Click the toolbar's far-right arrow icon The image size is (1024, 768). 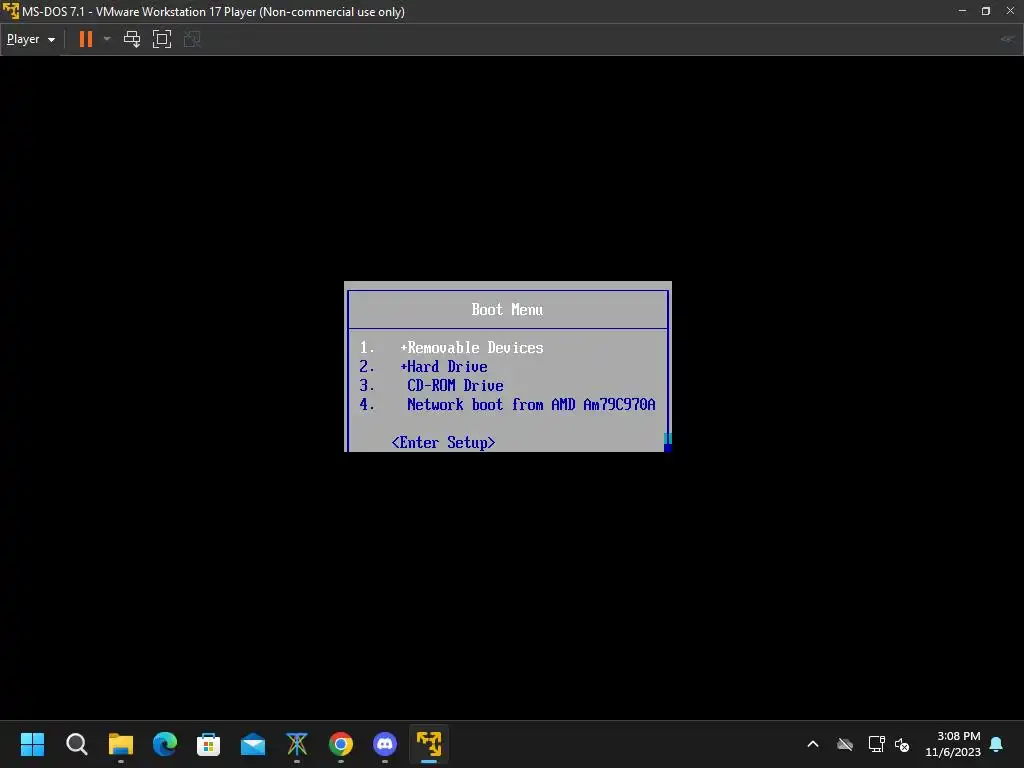pyautogui.click(x=1008, y=39)
